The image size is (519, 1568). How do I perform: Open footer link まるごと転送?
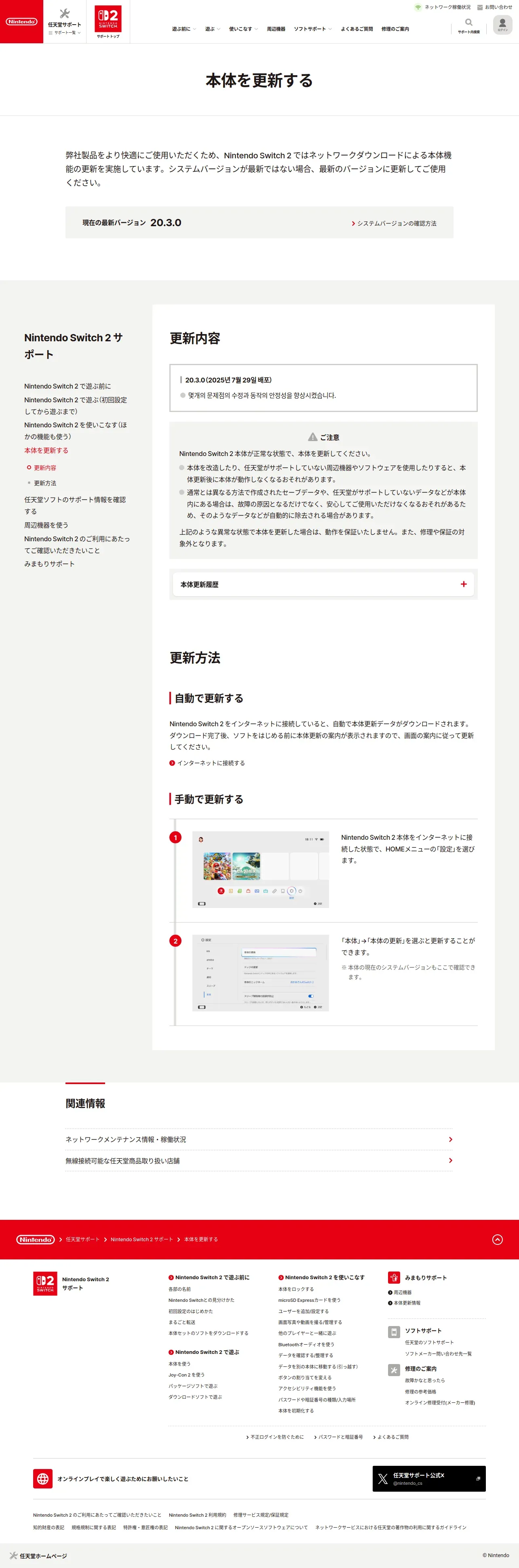point(182,1322)
